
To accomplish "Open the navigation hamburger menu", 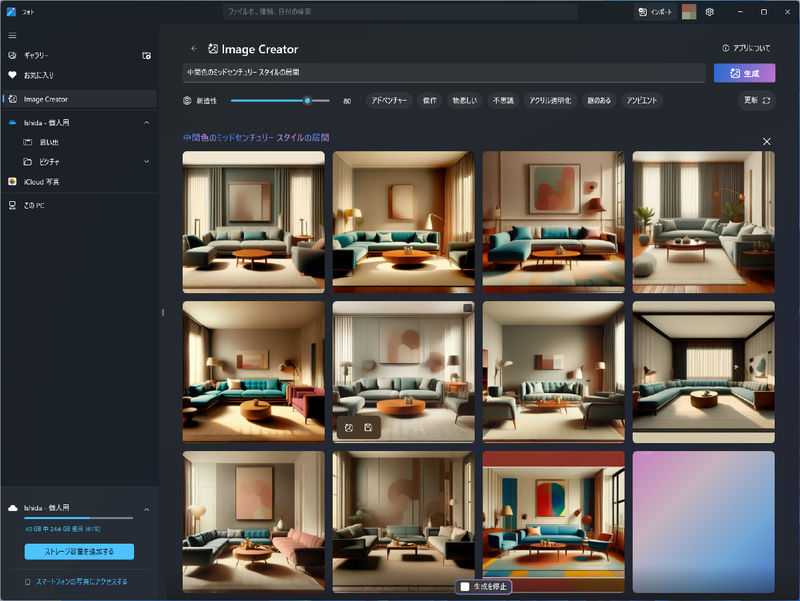I will [13, 37].
